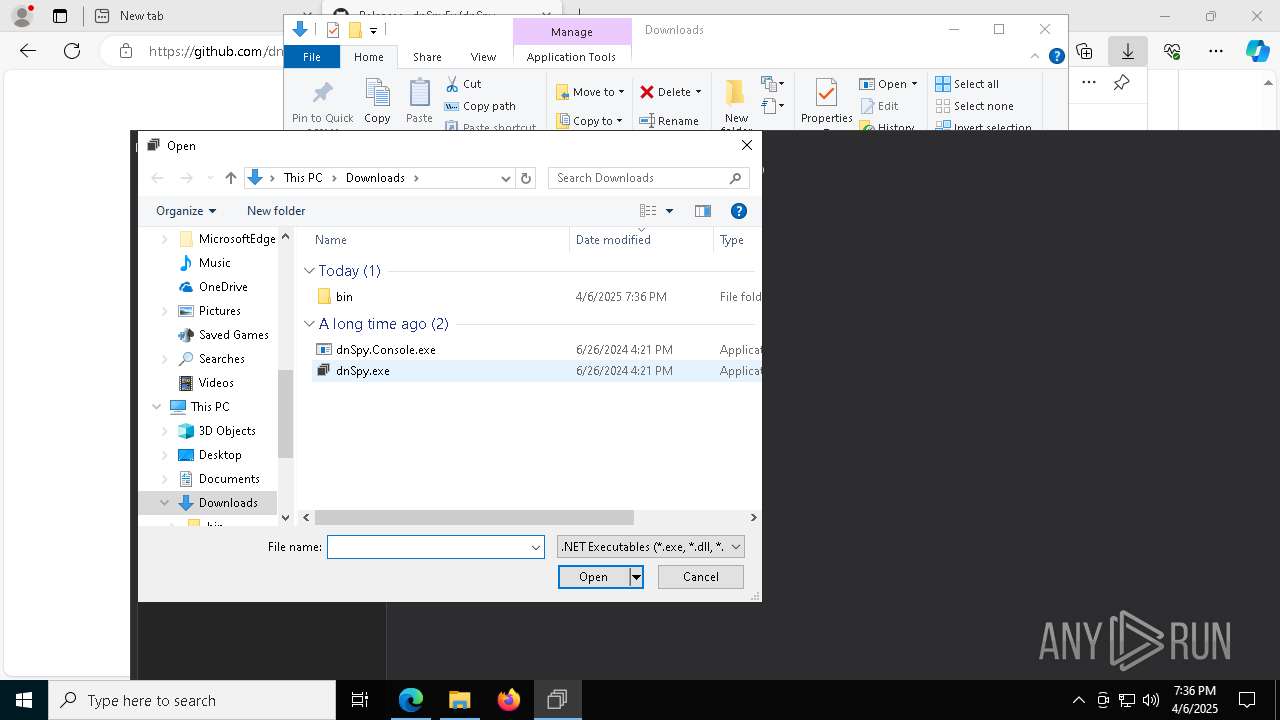Image resolution: width=1280 pixels, height=720 pixels.
Task: Select the bin folder in file list
Action: click(344, 297)
